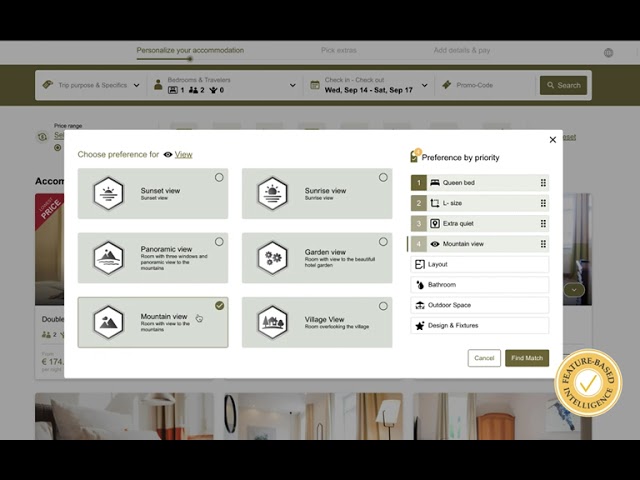The image size is (640, 480).
Task: Select the Garden view radio button
Action: click(x=383, y=242)
